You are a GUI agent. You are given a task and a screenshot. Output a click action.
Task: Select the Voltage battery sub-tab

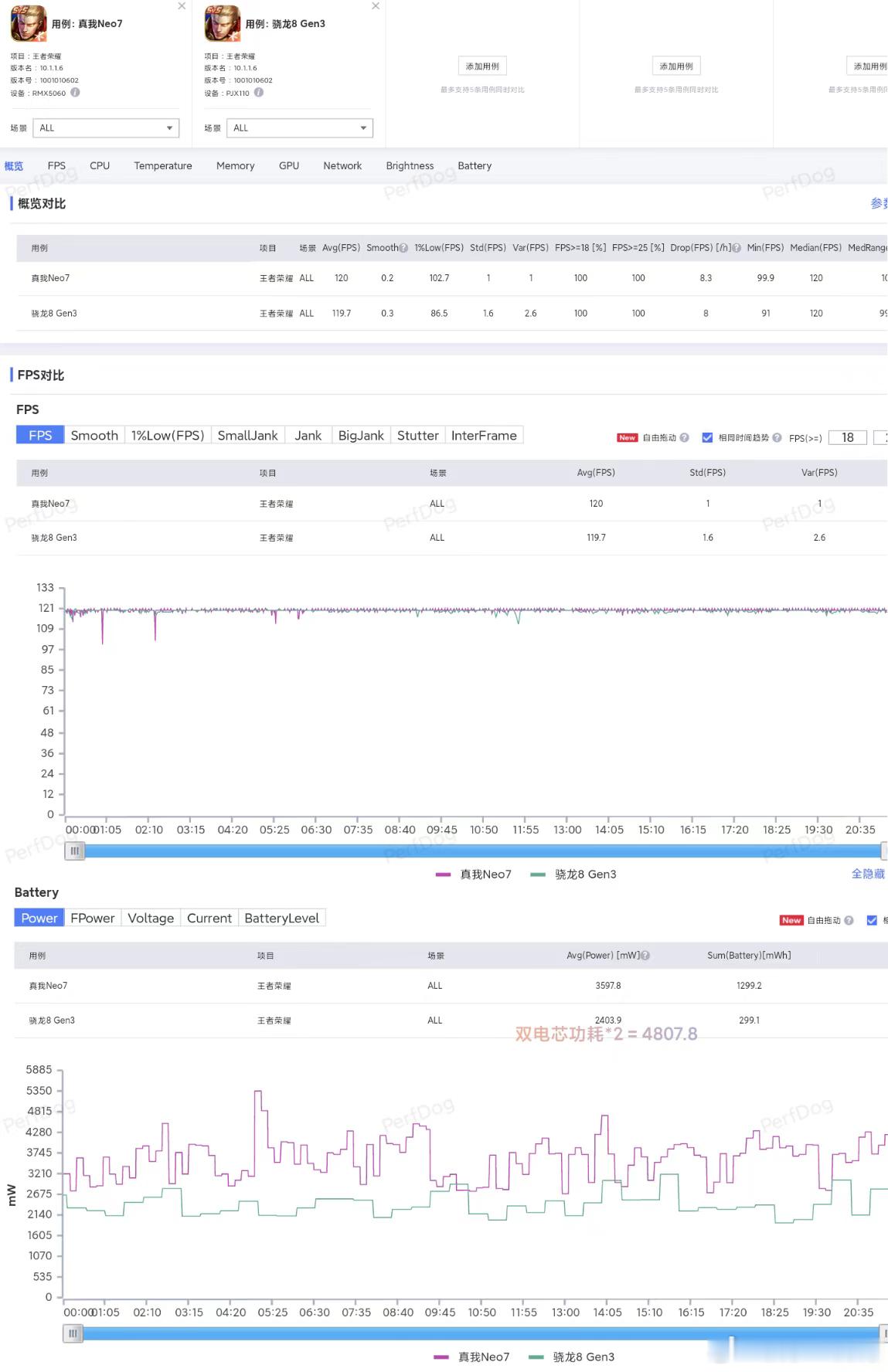click(x=151, y=919)
